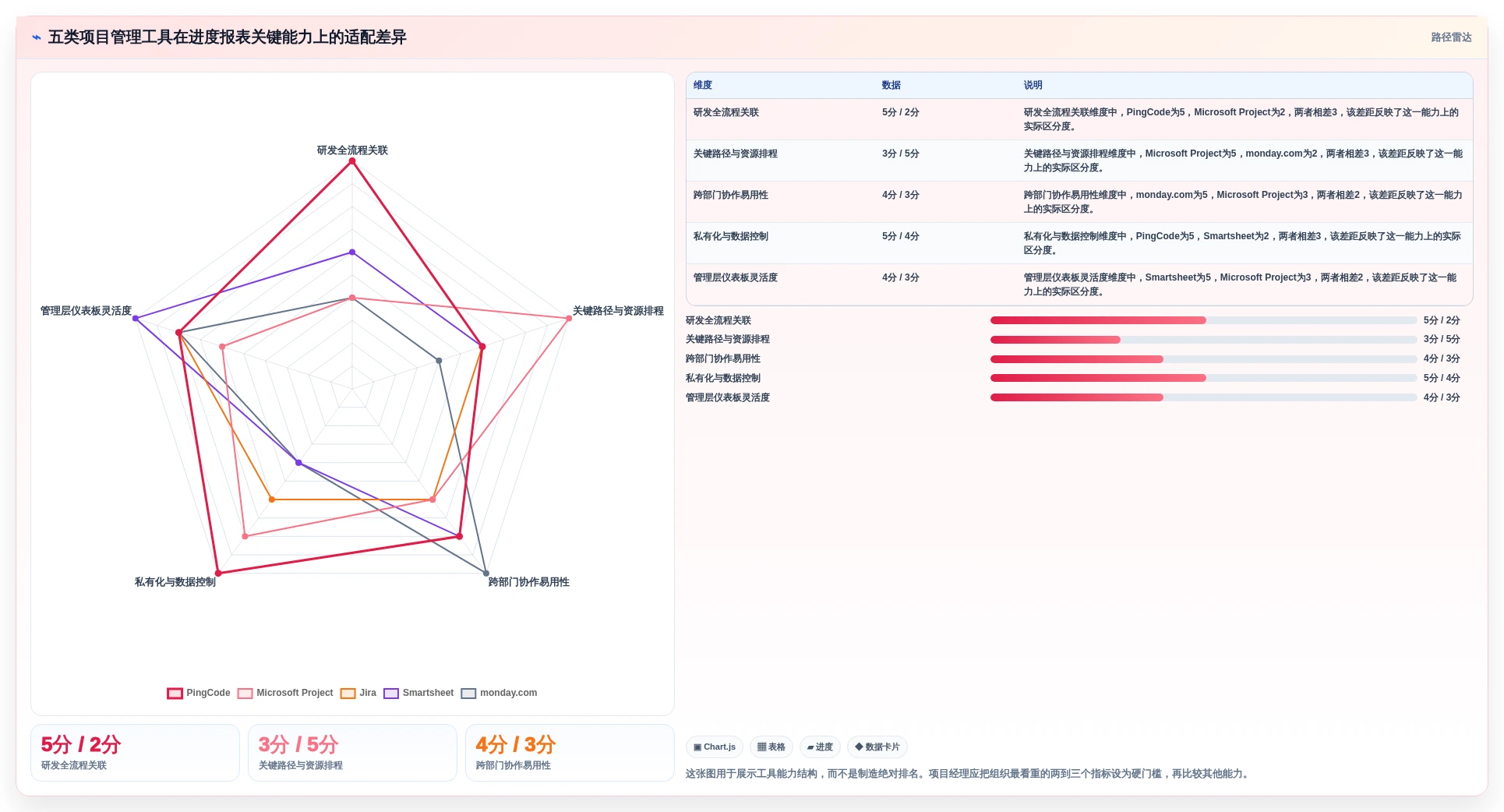Click the 表格 tag chip
The height and width of the screenshot is (812, 1504).
[x=771, y=747]
